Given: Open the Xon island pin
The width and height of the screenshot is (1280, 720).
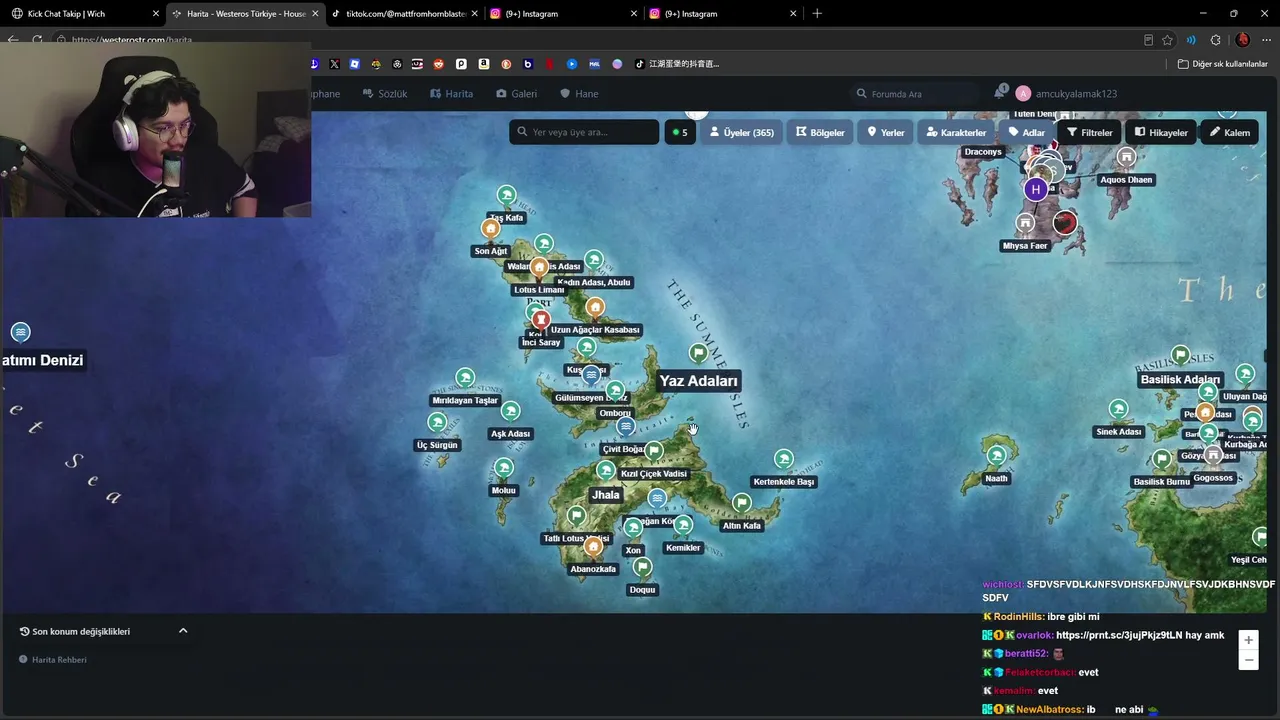Looking at the screenshot, I should point(633,528).
